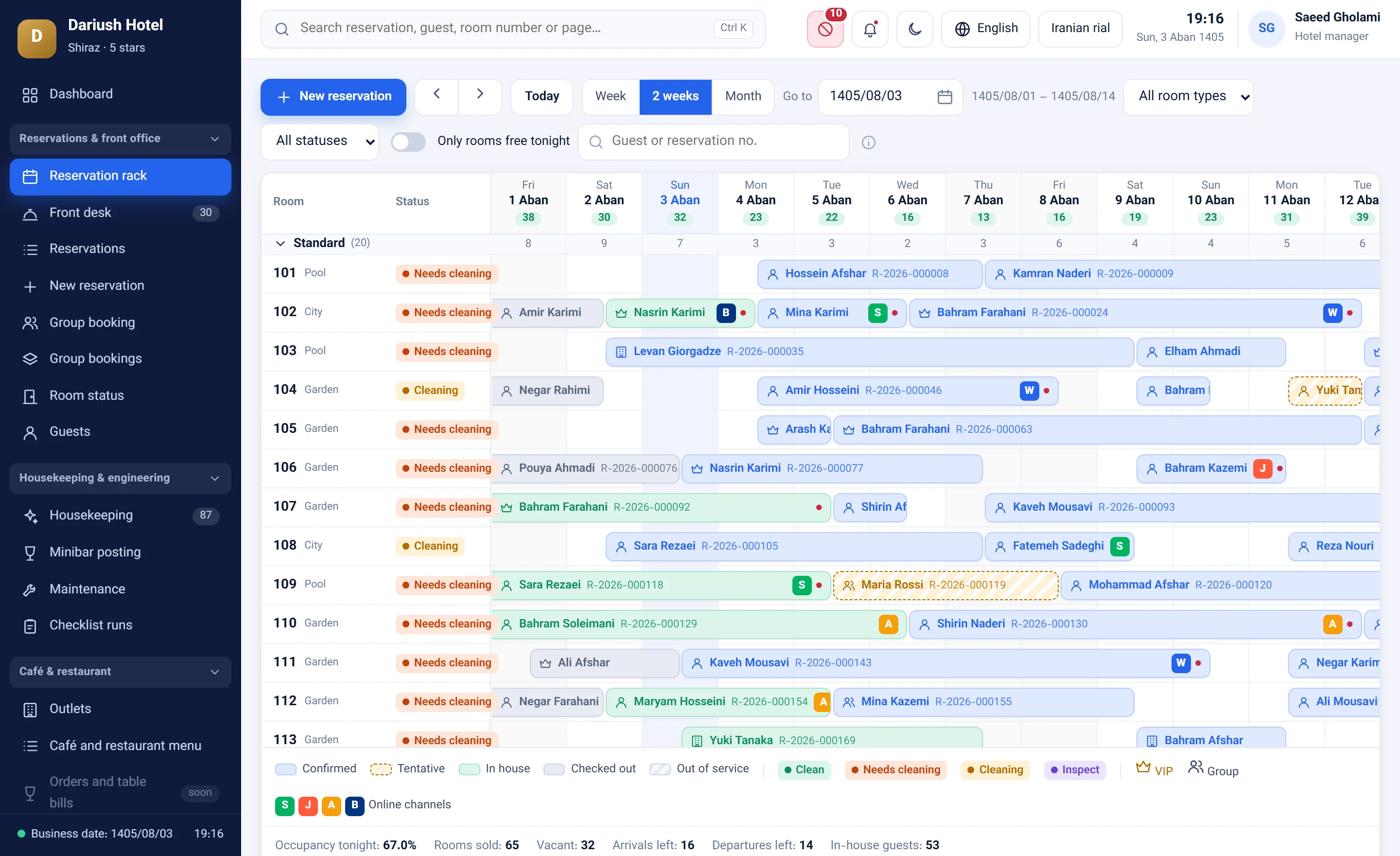
Task: Open Checklist runs in sidebar
Action: pos(121,625)
